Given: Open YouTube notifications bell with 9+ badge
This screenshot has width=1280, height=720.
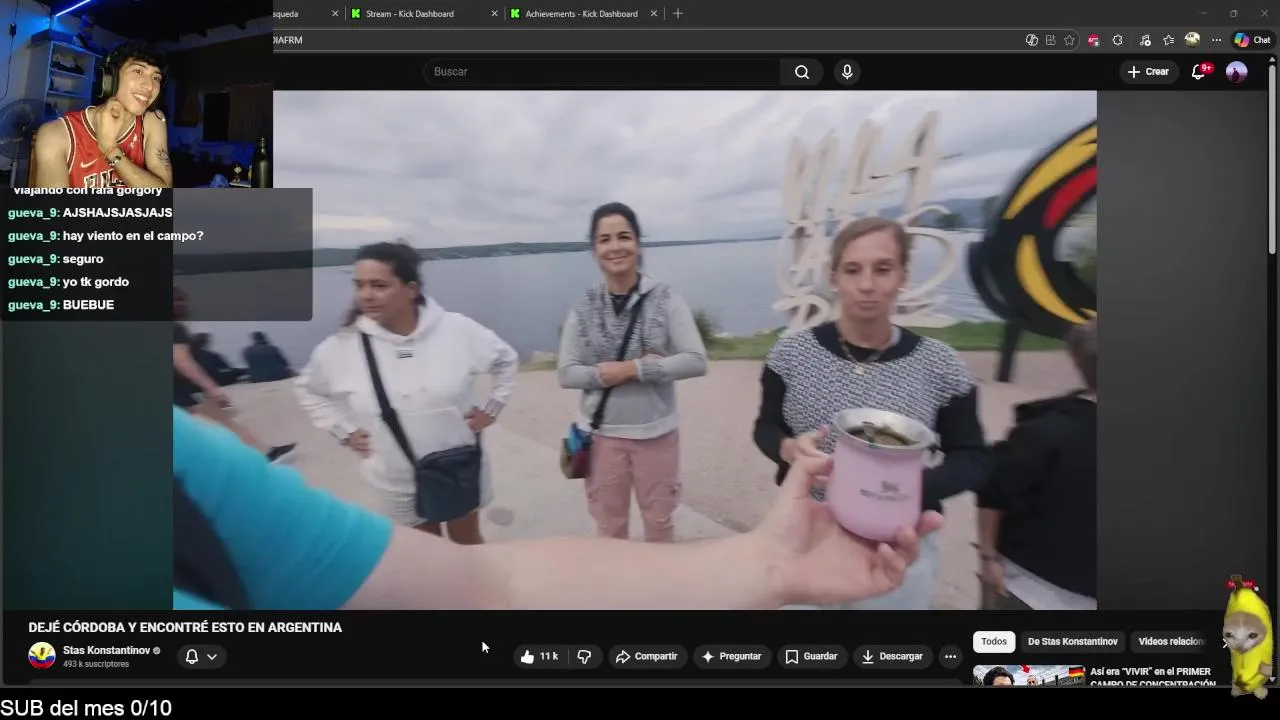Looking at the screenshot, I should click(1199, 72).
